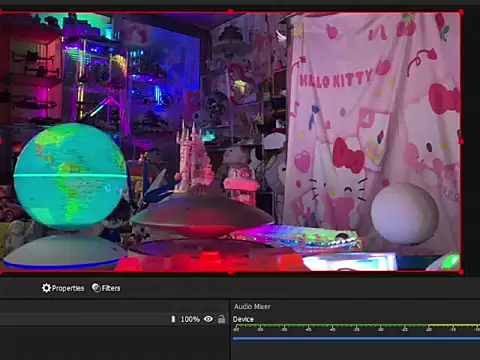
Task: Click the bottom-right corner red handle
Action: tap(461, 272)
